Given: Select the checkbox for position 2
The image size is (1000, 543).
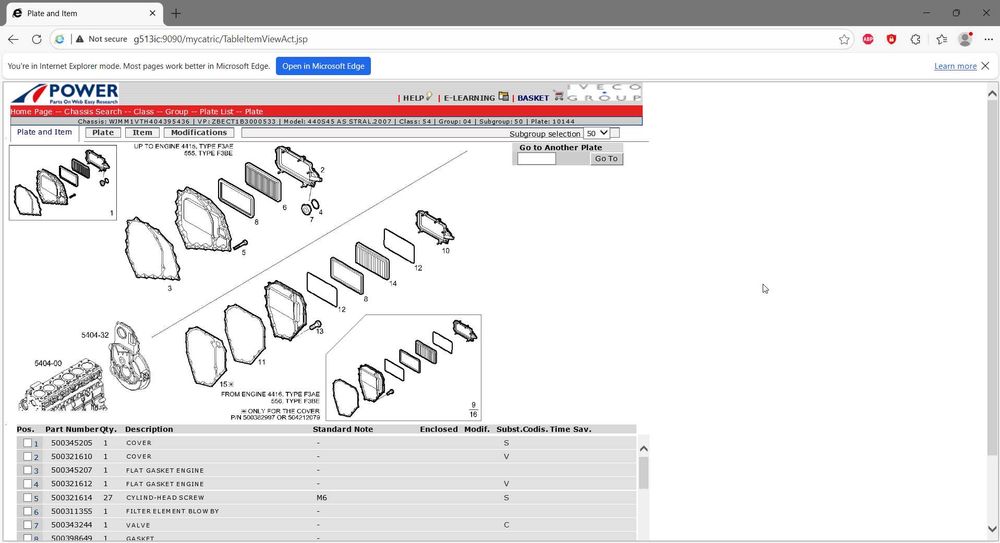Looking at the screenshot, I should [27, 456].
